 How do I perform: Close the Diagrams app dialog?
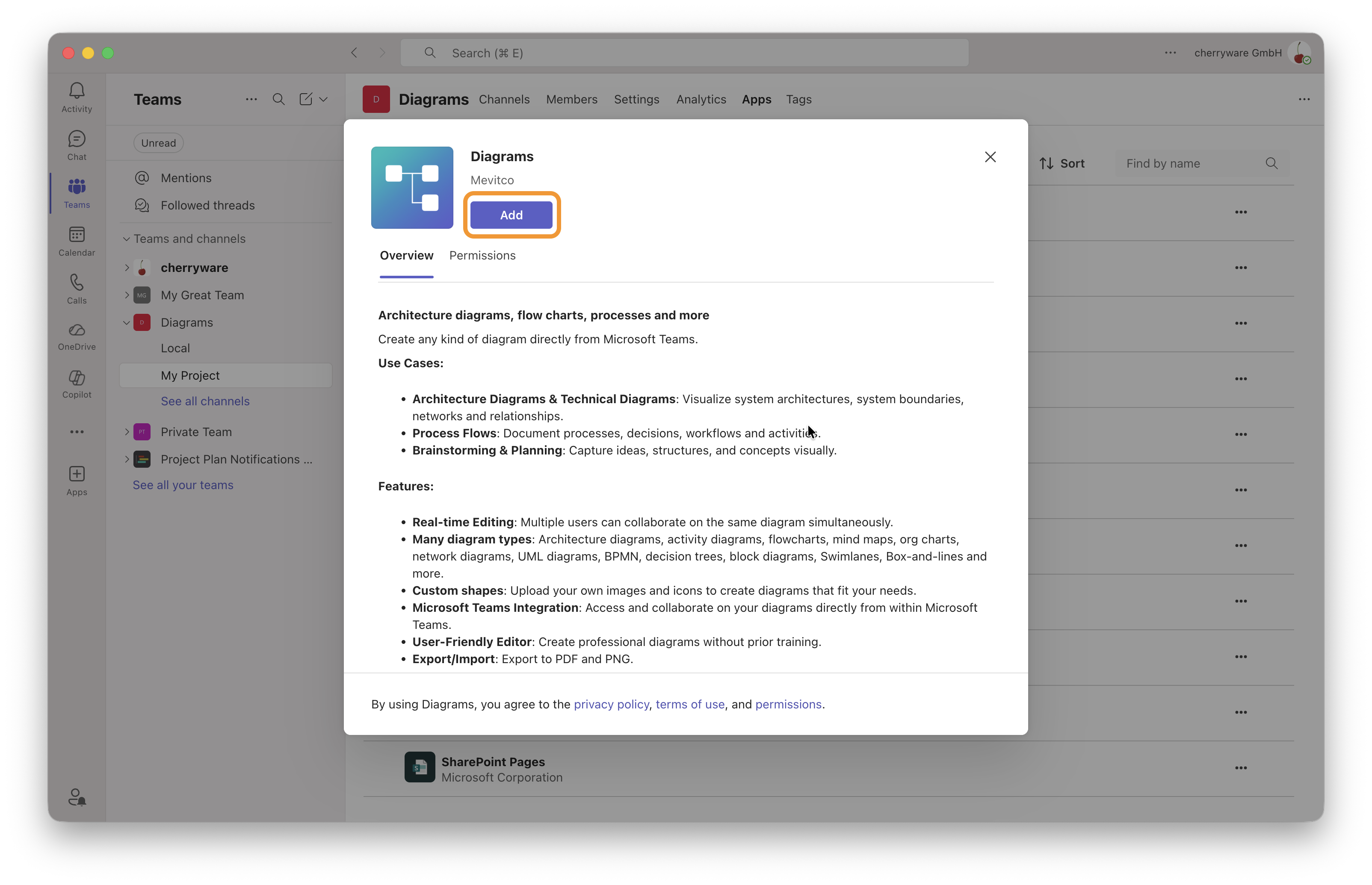[x=990, y=157]
